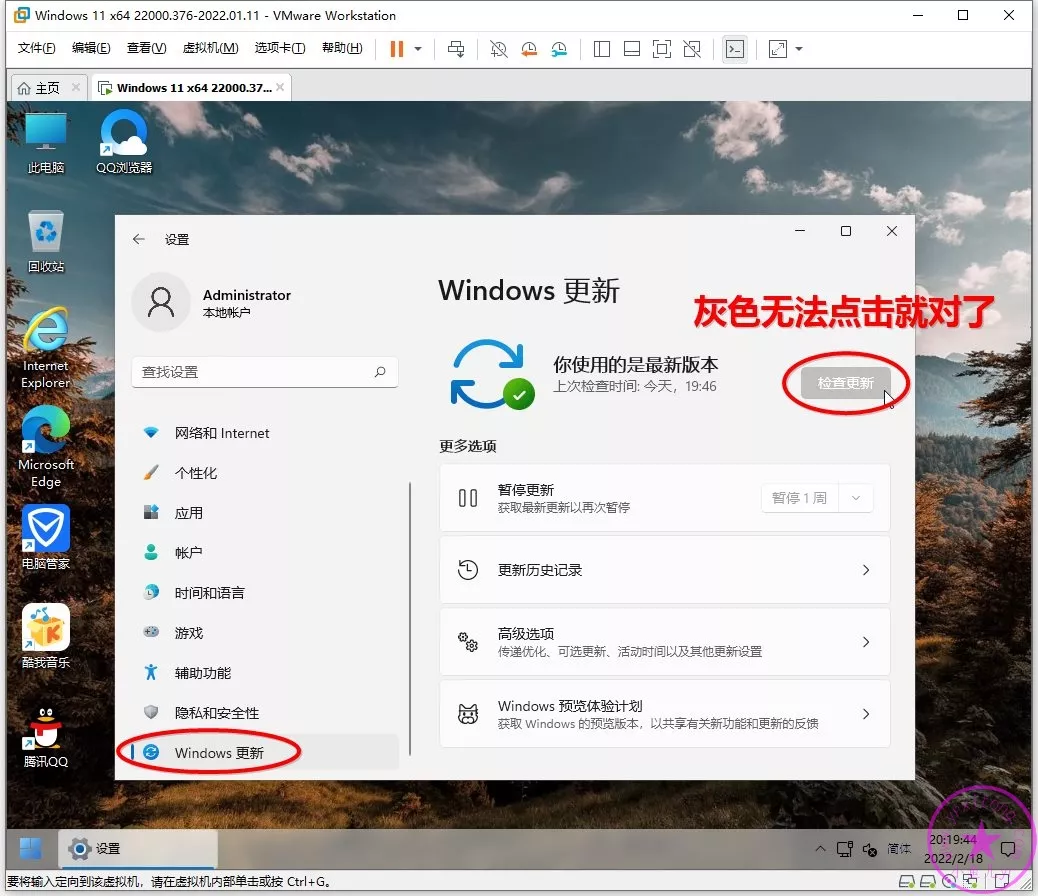
Task: Select the 回收站 recycle bin icon
Action: click(46, 241)
